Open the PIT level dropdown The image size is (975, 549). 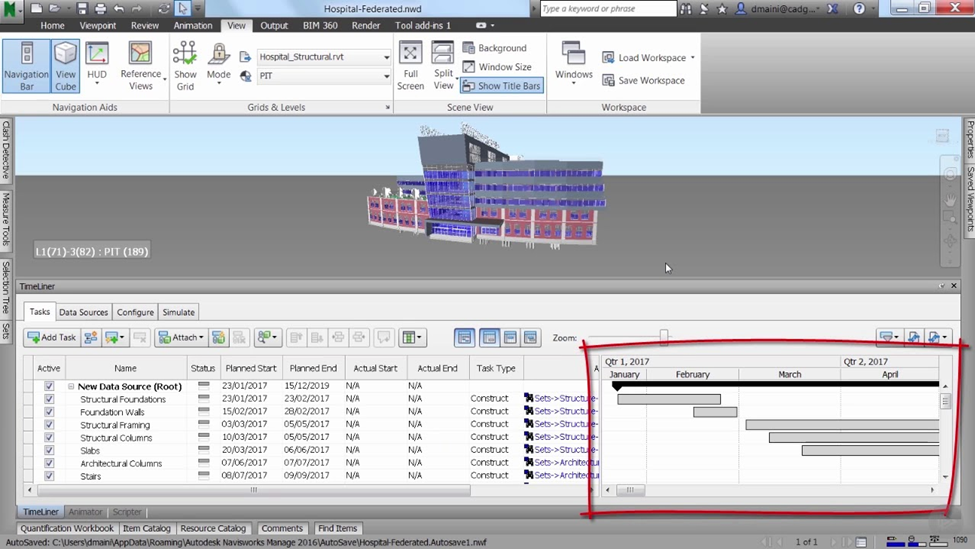pyautogui.click(x=386, y=76)
